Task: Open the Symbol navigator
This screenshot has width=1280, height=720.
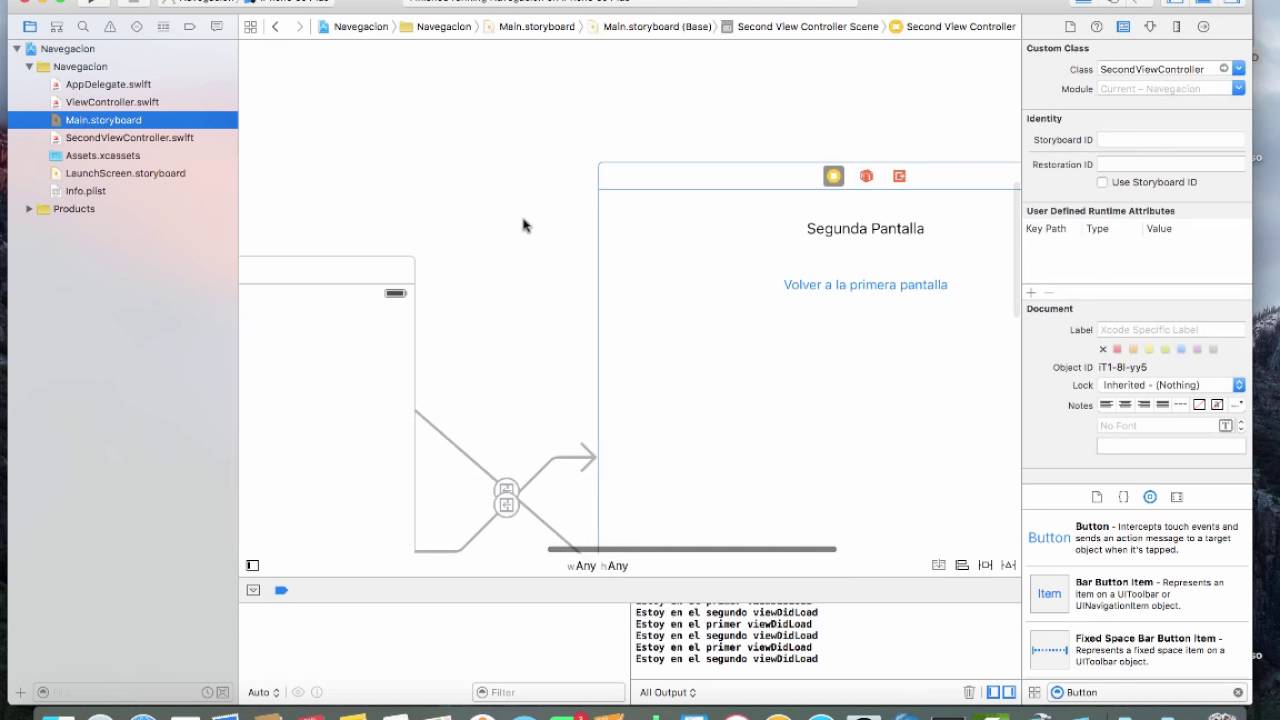Action: tap(57, 27)
